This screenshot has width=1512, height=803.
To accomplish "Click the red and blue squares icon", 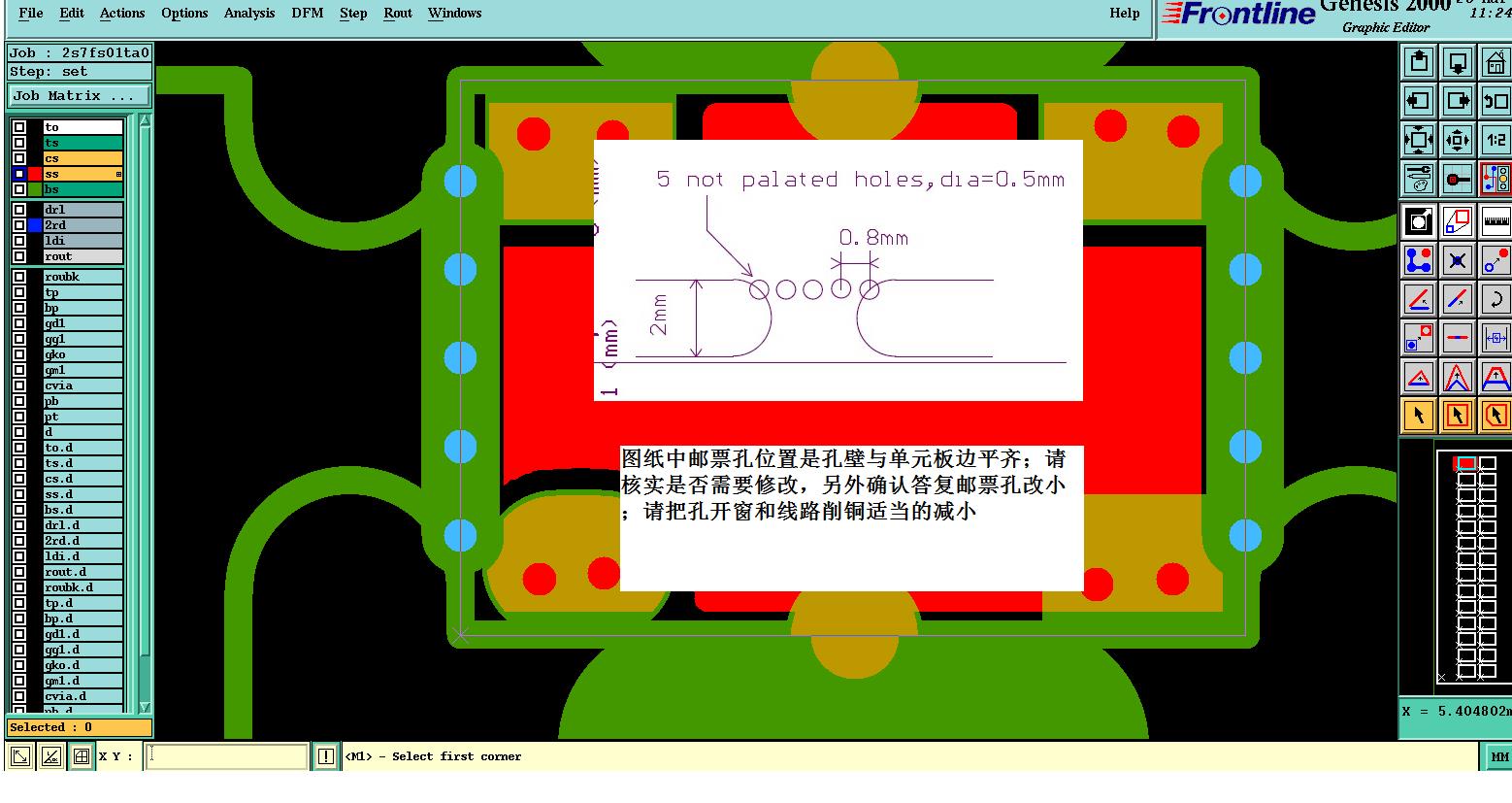I will [1458, 222].
